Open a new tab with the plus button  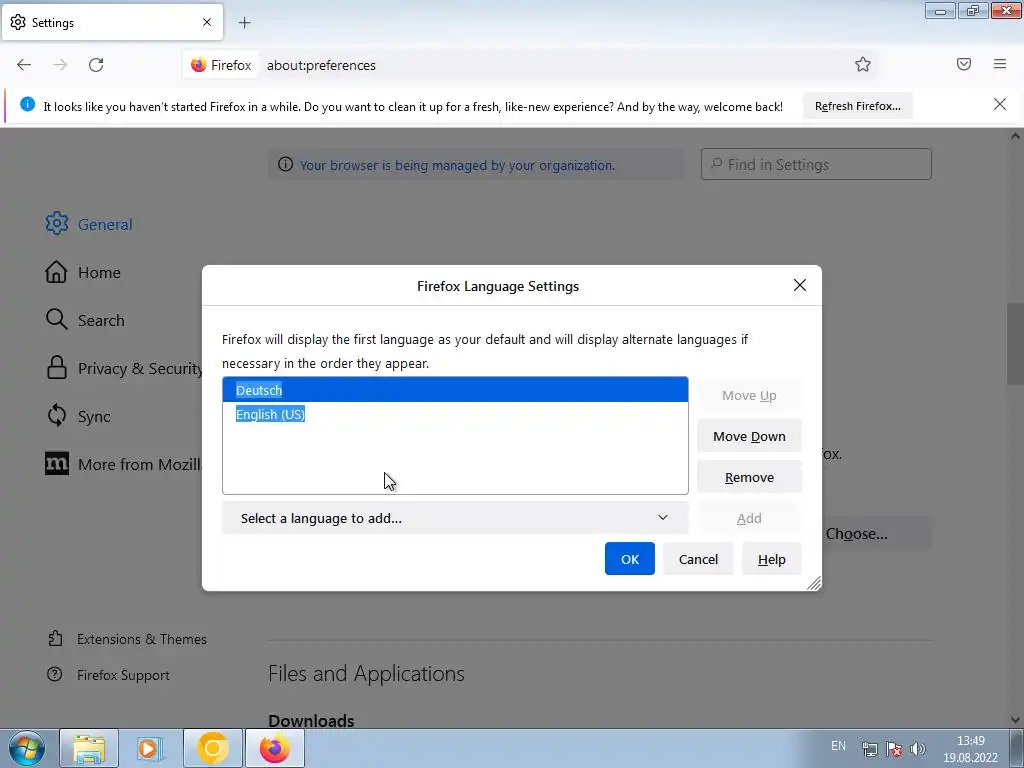coord(244,23)
